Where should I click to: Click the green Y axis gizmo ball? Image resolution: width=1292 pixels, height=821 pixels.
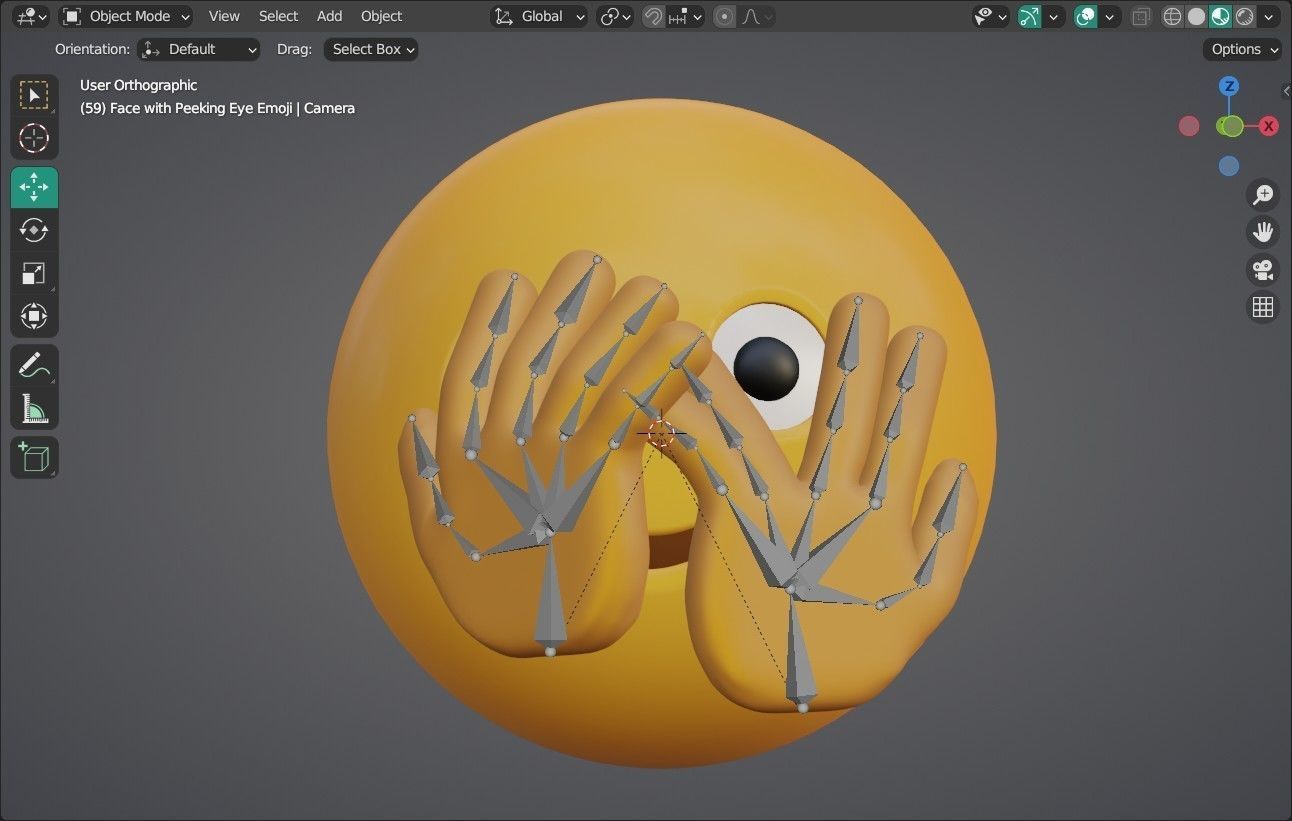point(1232,126)
